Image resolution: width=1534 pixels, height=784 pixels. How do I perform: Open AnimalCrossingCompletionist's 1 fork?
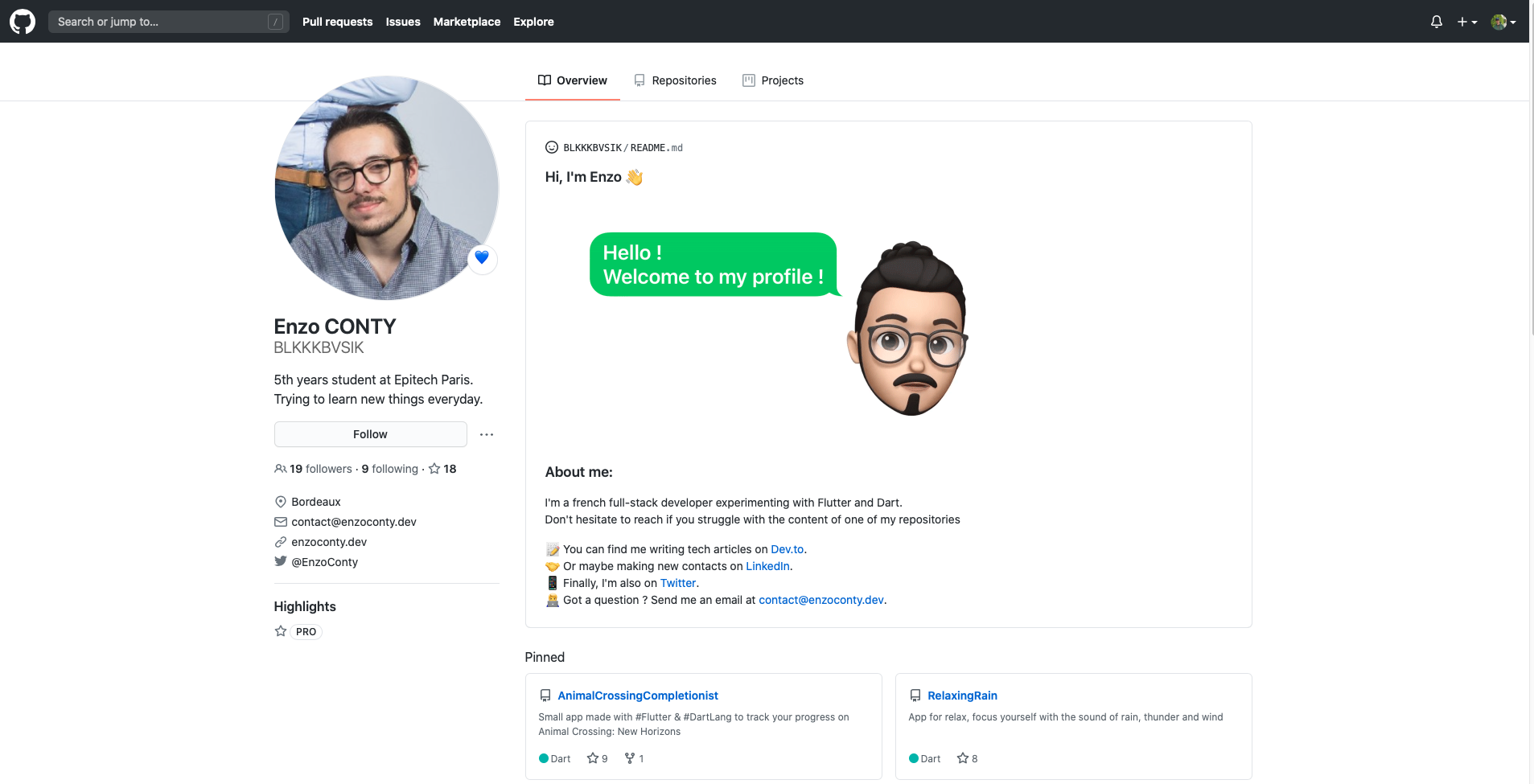click(634, 758)
